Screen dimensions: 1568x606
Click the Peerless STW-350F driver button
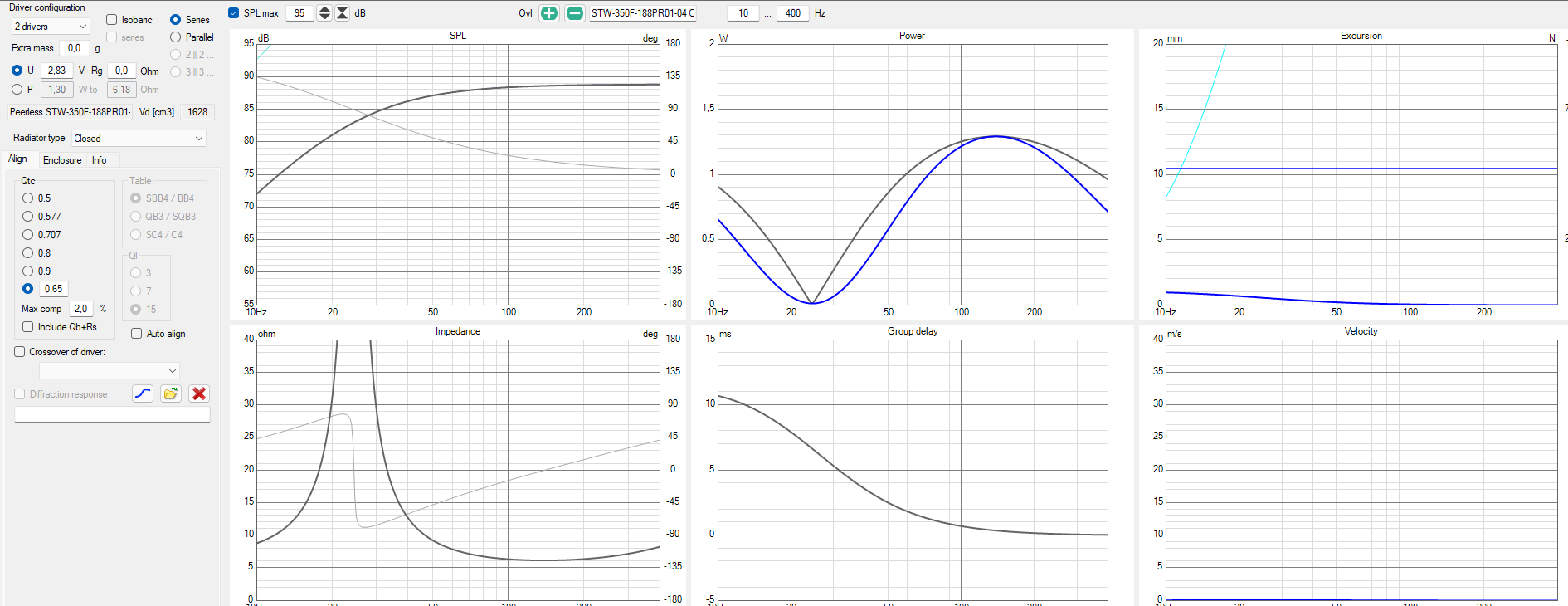[x=70, y=112]
